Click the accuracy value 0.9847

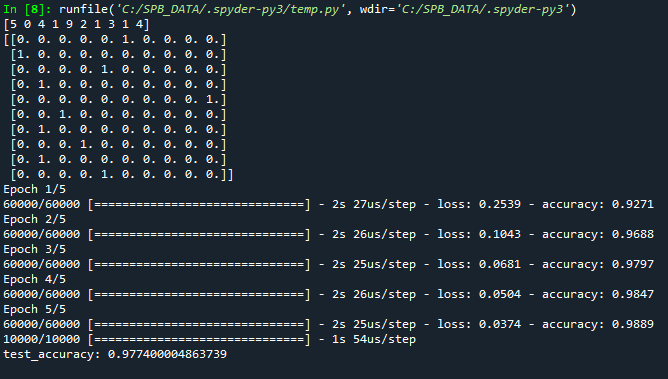pyautogui.click(x=633, y=294)
